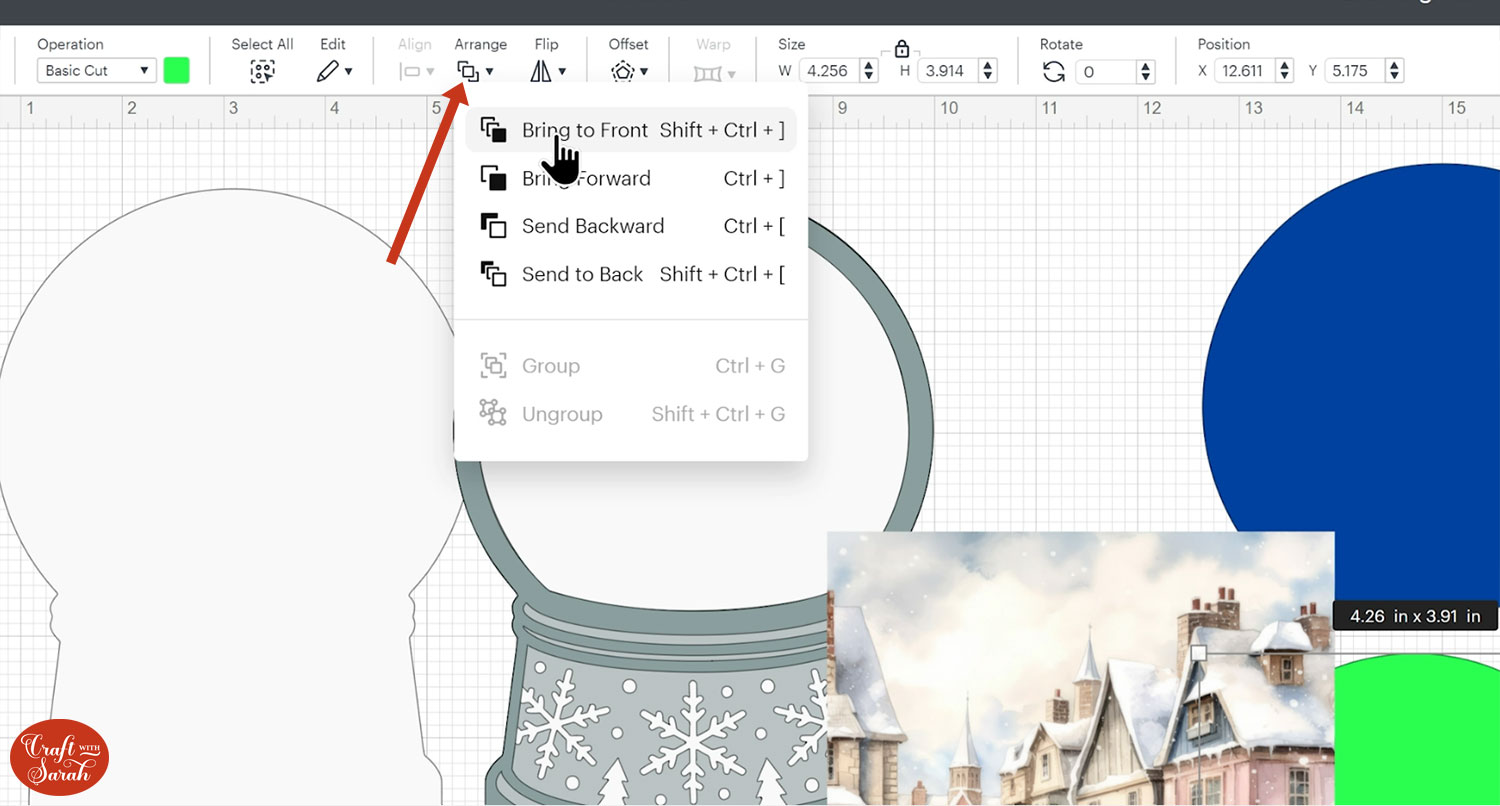Click the Craft with Sarah logo
1500x806 pixels.
tap(59, 757)
